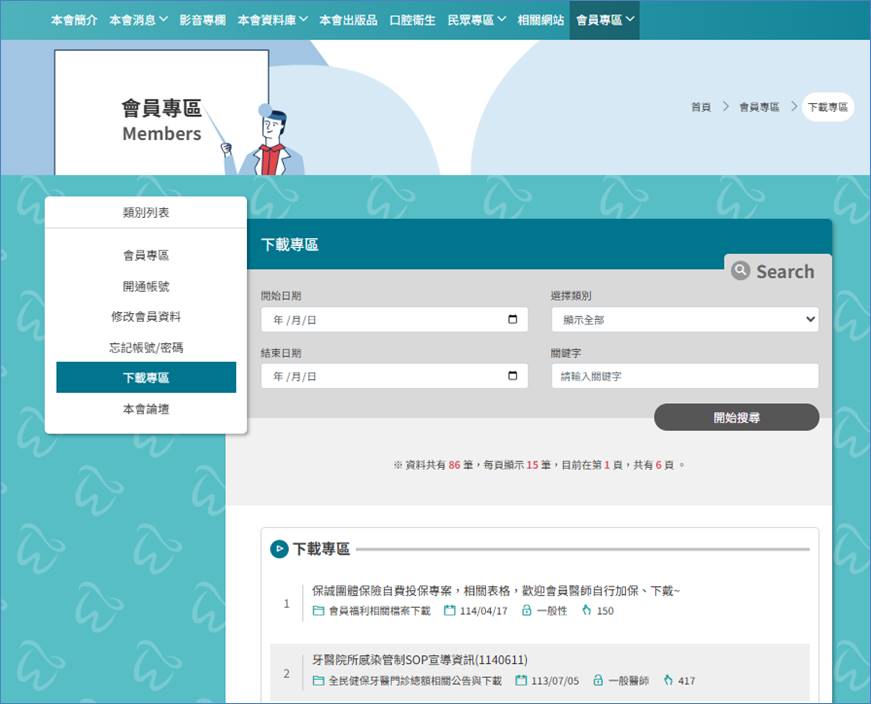Open the 保誠團體保險自費投保專案 download entry
Viewport: 871px width, 704px height.
[x=495, y=591]
